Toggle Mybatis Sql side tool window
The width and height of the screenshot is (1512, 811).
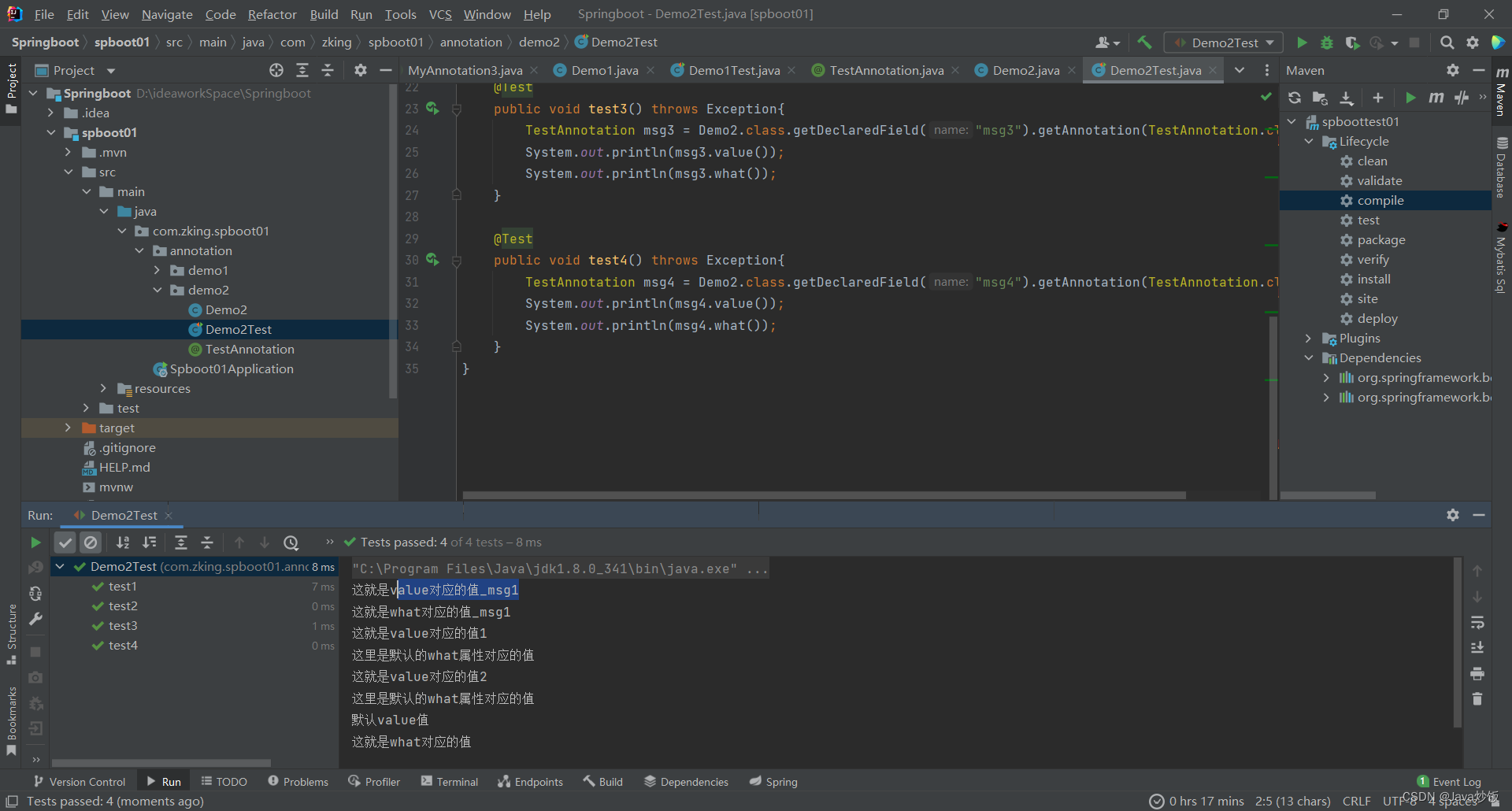coord(1502,258)
